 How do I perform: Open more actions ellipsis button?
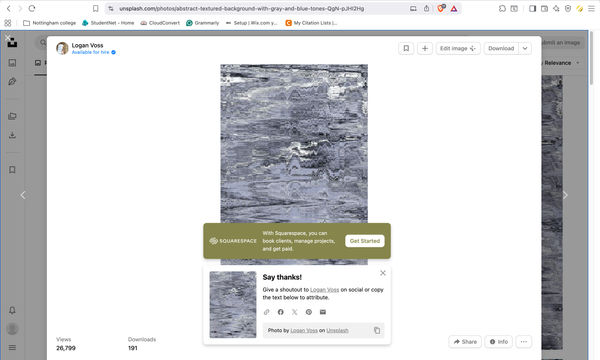(523, 342)
